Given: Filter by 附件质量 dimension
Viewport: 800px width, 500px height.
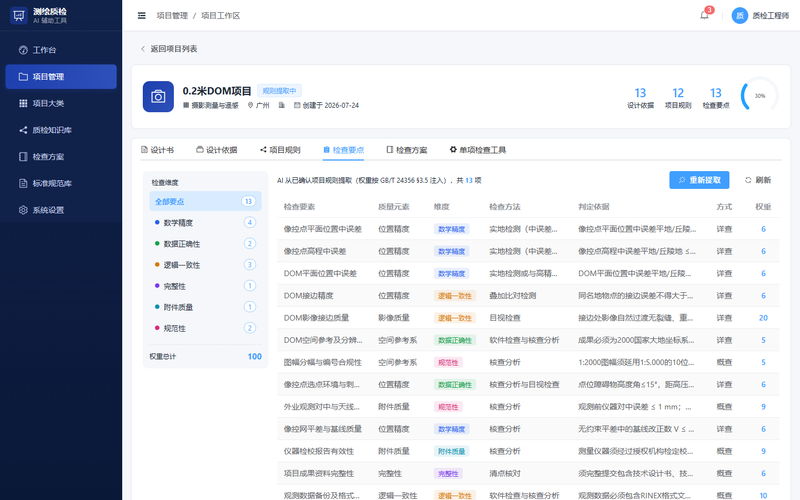Looking at the screenshot, I should pos(205,307).
